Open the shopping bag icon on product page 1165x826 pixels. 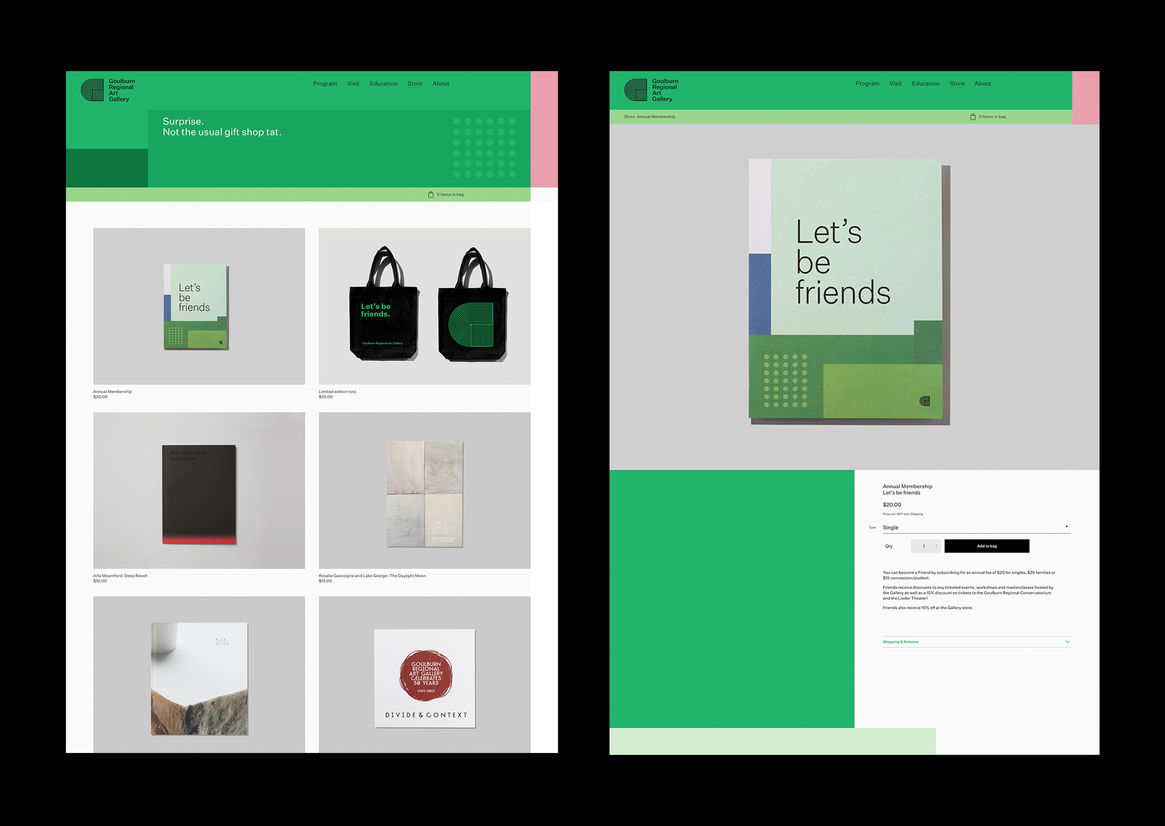click(x=973, y=117)
